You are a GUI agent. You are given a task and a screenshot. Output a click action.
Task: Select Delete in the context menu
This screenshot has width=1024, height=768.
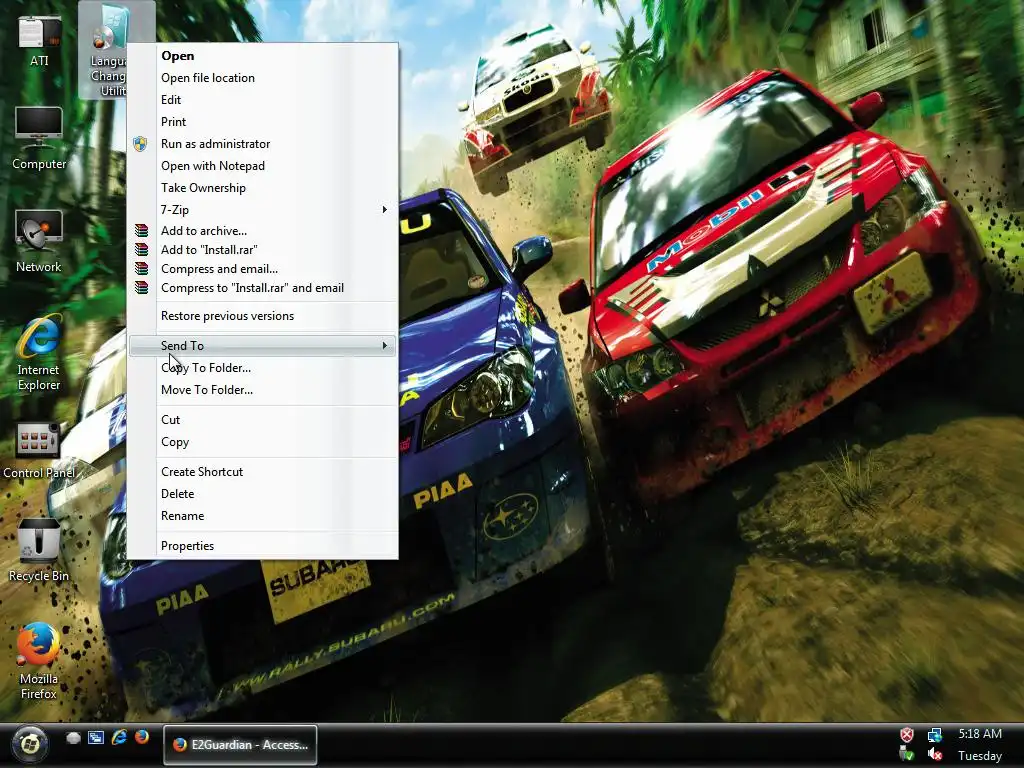tap(263, 494)
